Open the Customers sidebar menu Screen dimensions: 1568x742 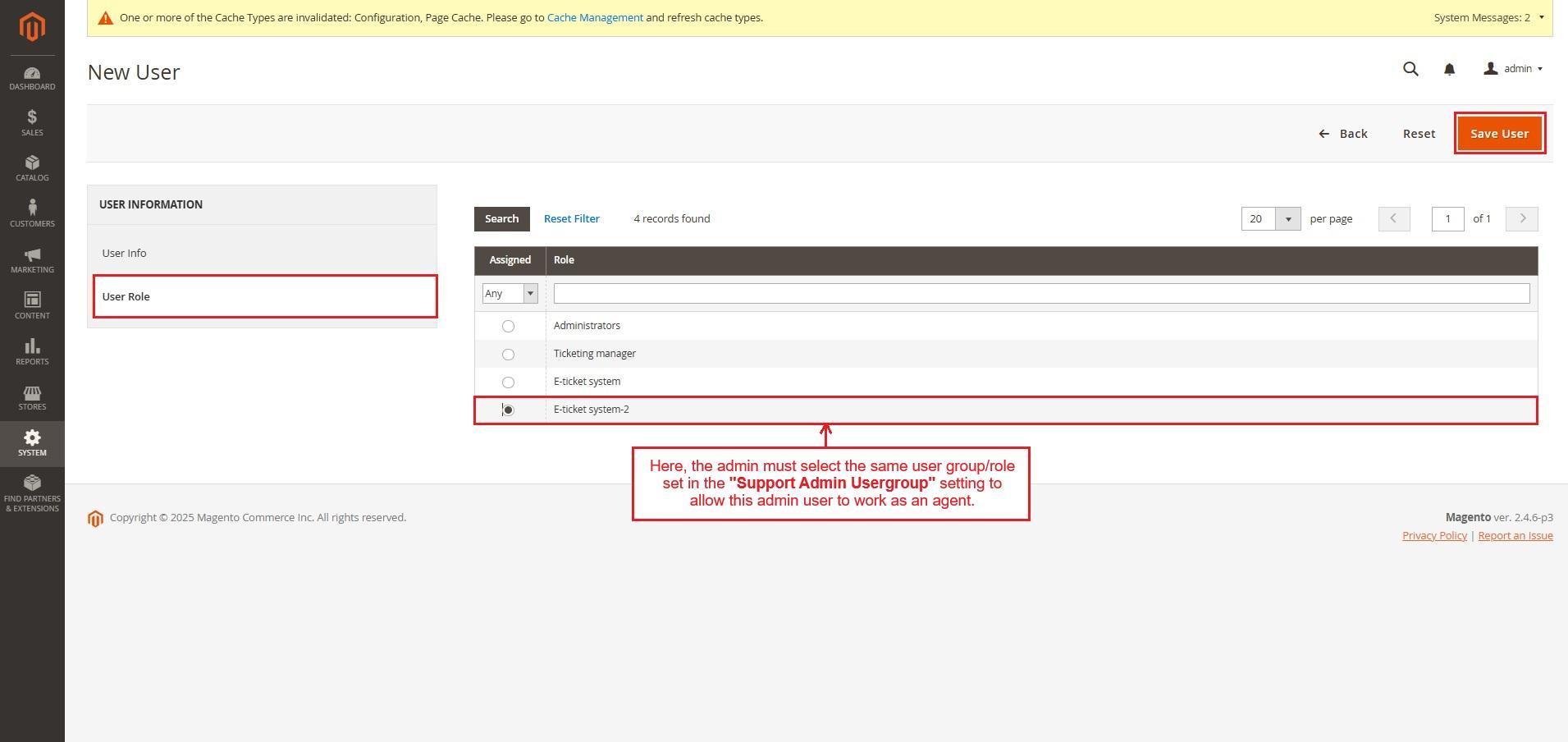pyautogui.click(x=32, y=214)
